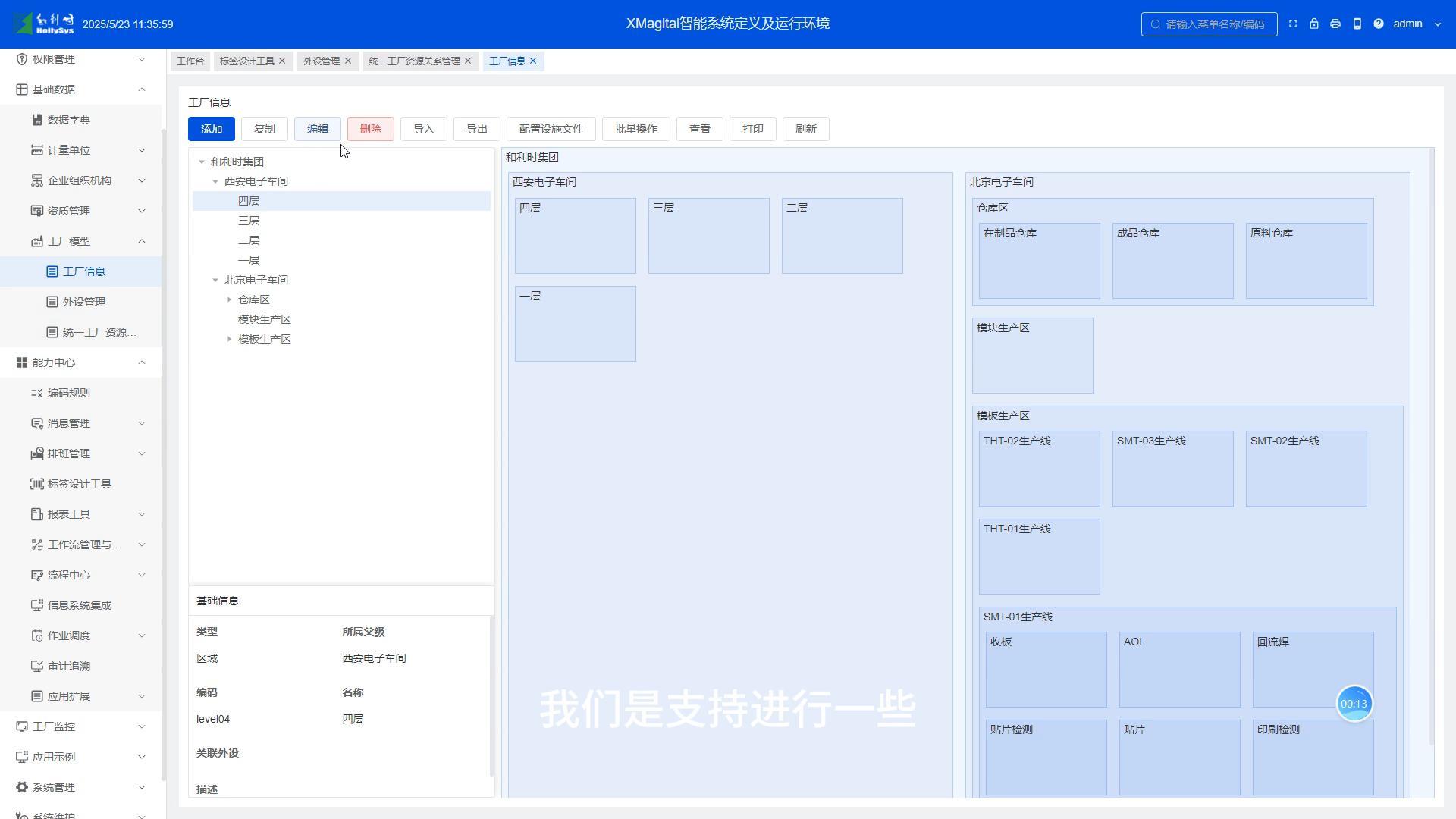Expand the 模板生产区 tree node

pos(229,339)
